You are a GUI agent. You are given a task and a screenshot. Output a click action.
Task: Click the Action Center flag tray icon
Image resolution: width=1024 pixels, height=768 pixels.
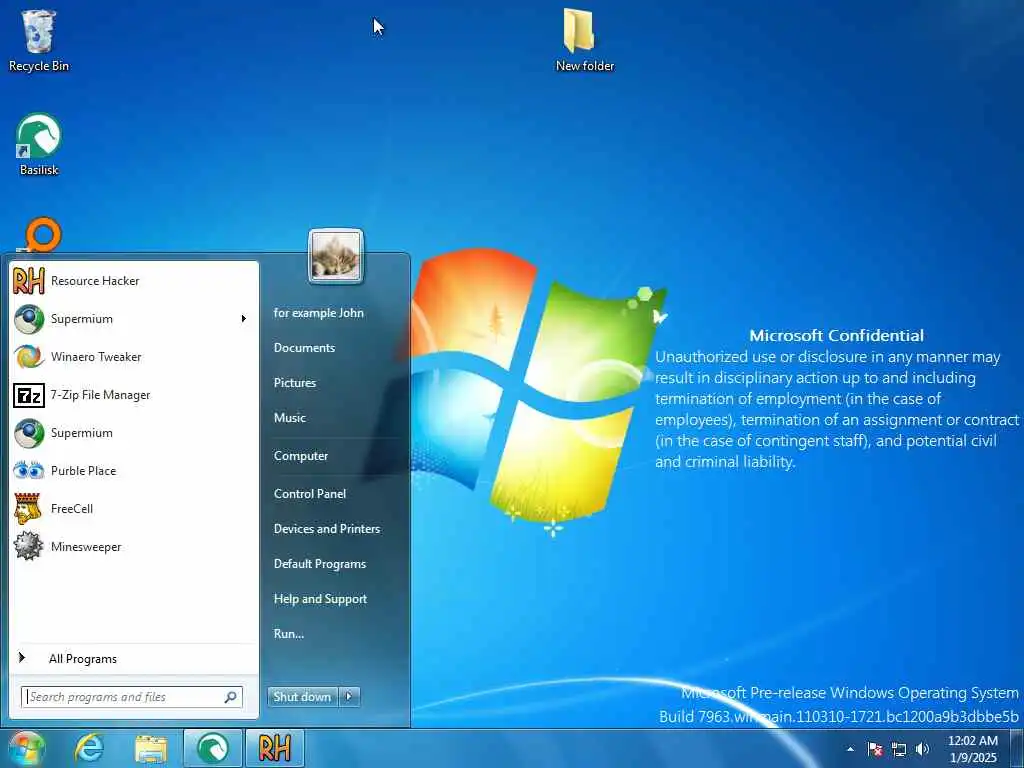(x=875, y=749)
